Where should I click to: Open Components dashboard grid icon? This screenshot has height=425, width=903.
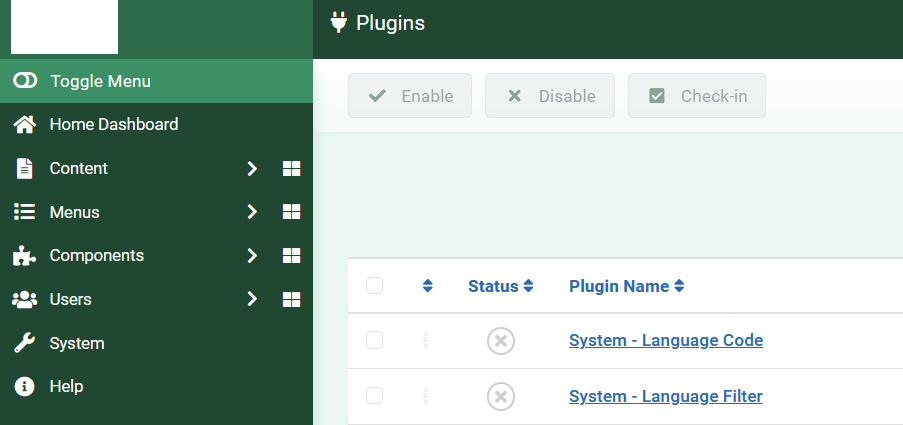(x=292, y=256)
